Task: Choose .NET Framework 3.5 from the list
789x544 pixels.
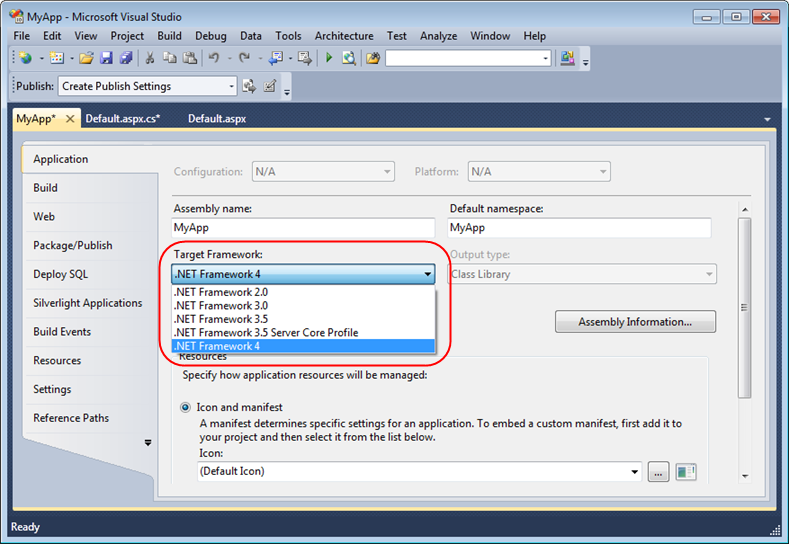Action: point(303,319)
